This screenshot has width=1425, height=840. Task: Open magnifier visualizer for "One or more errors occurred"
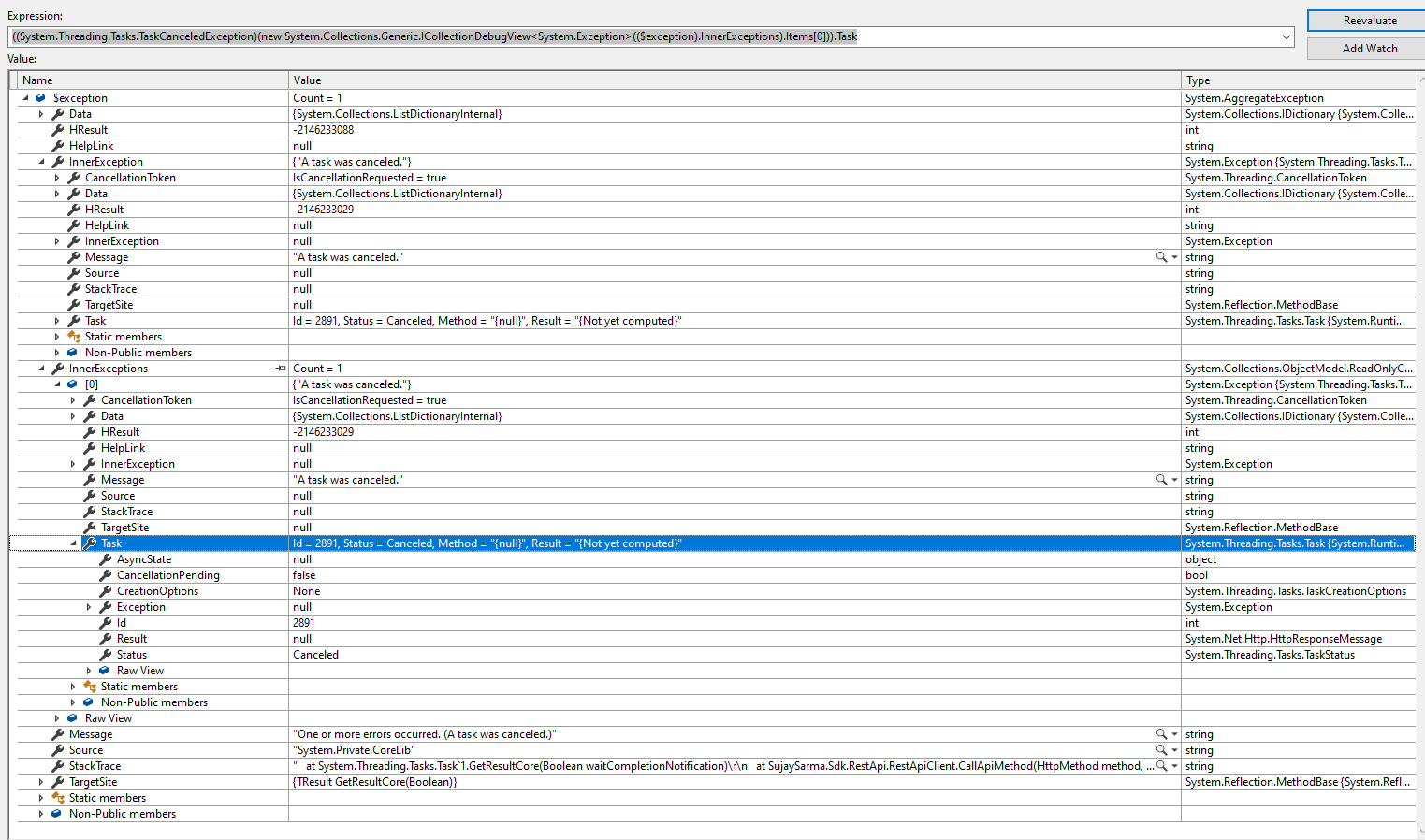coord(1159,733)
